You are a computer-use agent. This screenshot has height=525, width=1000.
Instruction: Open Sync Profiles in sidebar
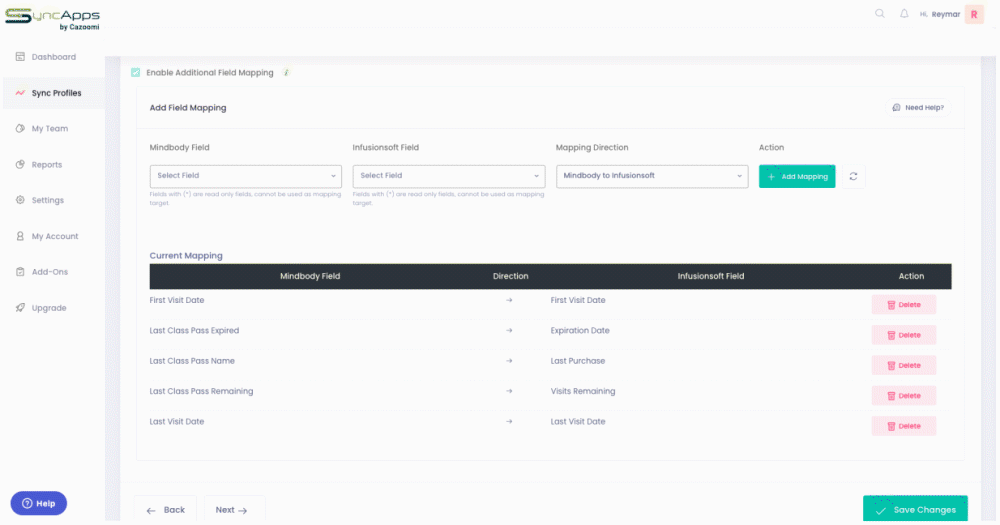(x=54, y=93)
